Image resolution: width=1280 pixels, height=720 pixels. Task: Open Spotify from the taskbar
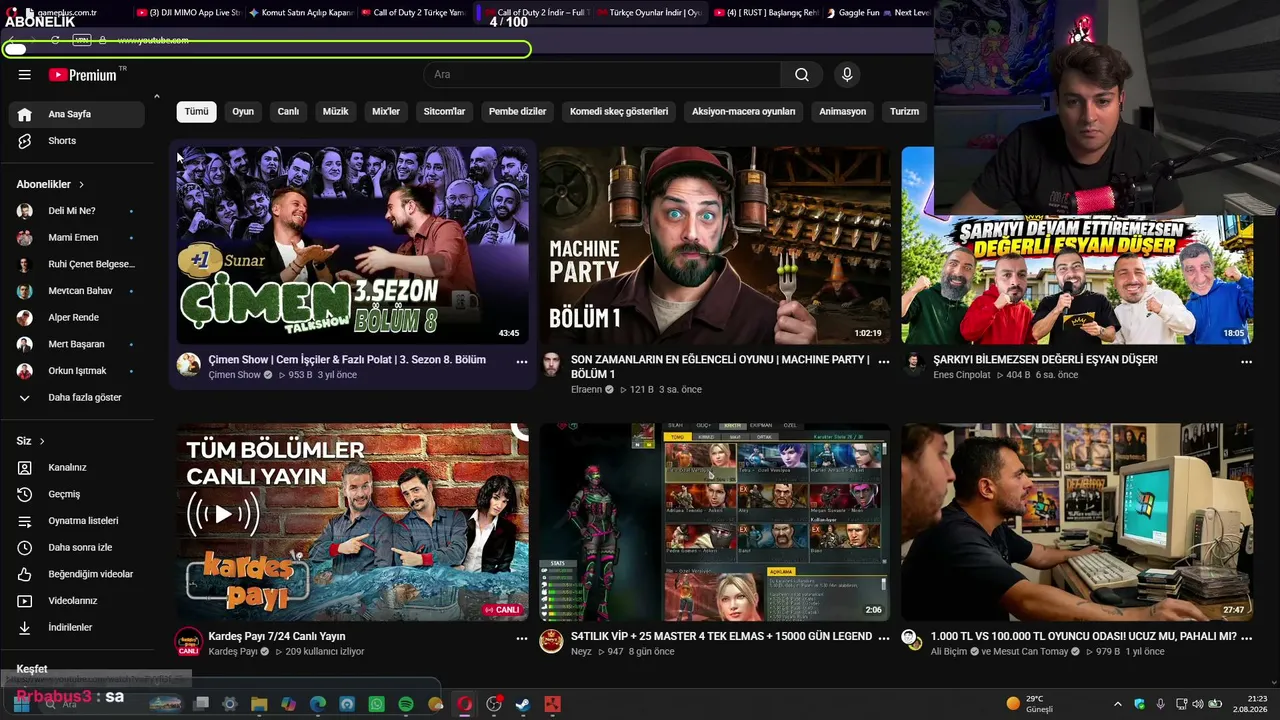[x=406, y=704]
